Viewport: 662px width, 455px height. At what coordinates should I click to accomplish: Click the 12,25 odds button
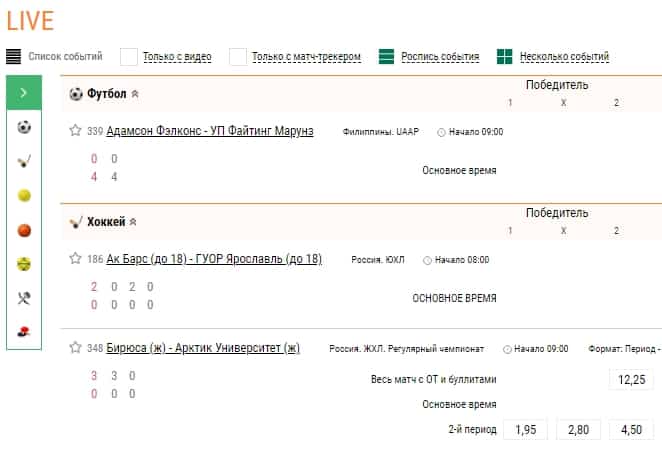tap(631, 380)
